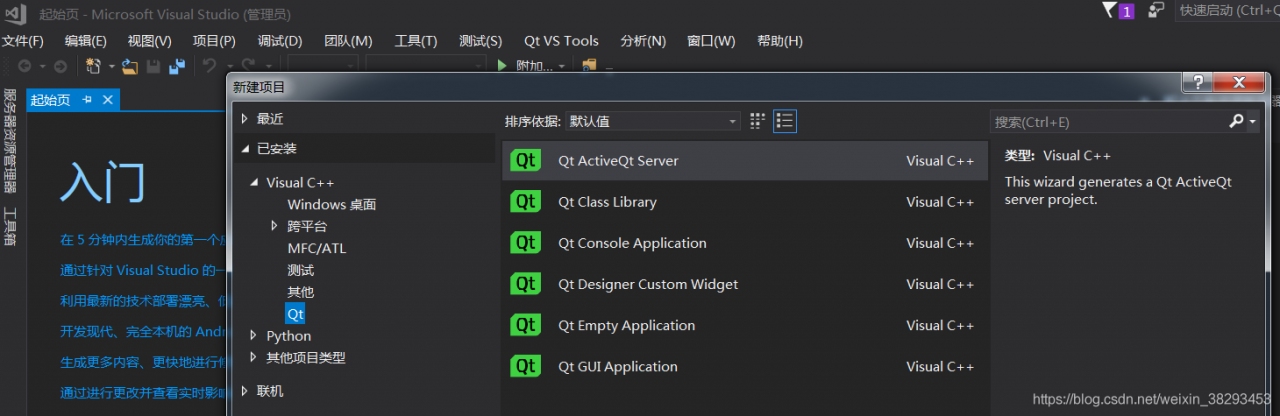1280x416 pixels.
Task: Expand the Python tree node
Action: click(254, 336)
